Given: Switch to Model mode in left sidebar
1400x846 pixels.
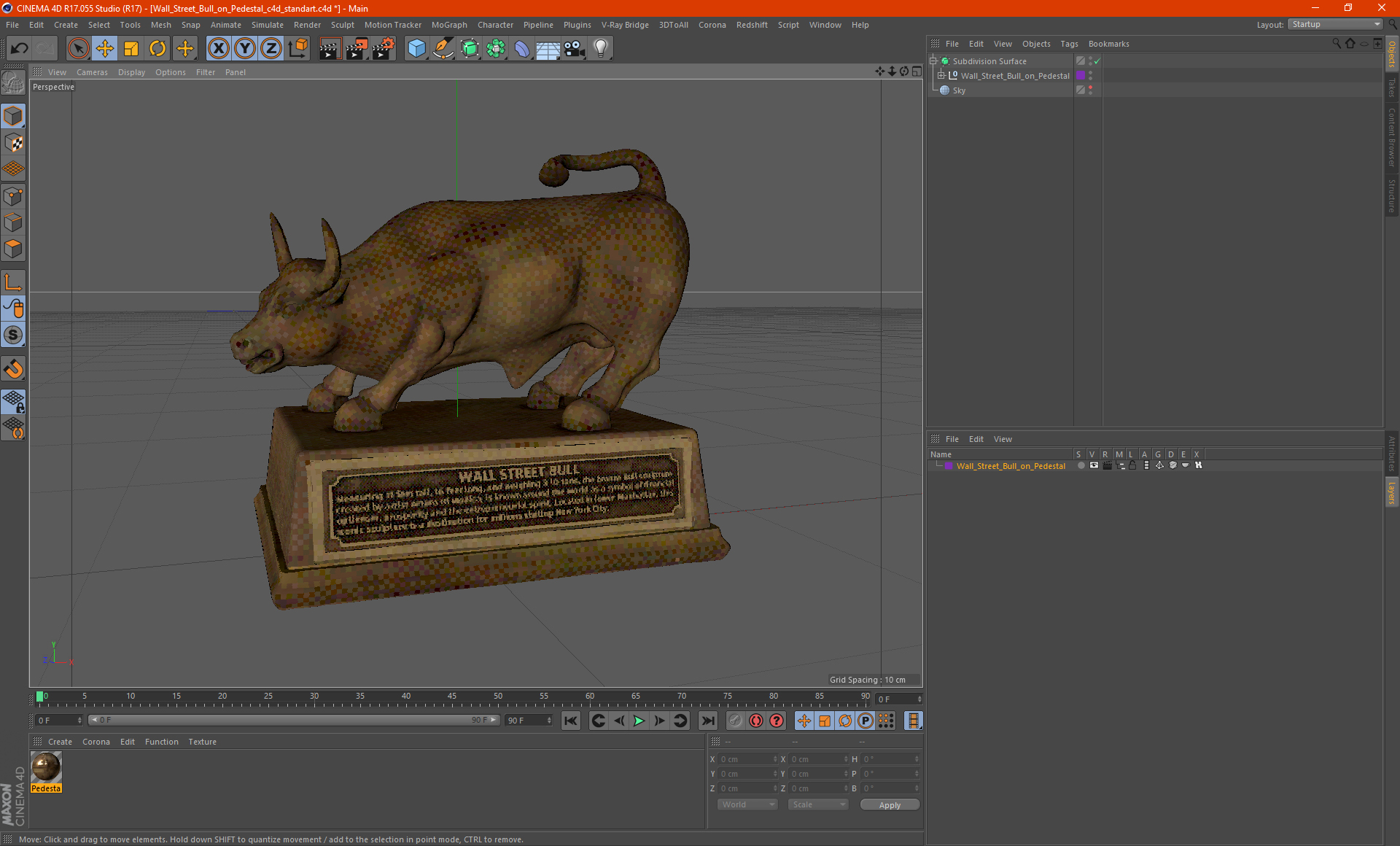Looking at the screenshot, I should (13, 116).
